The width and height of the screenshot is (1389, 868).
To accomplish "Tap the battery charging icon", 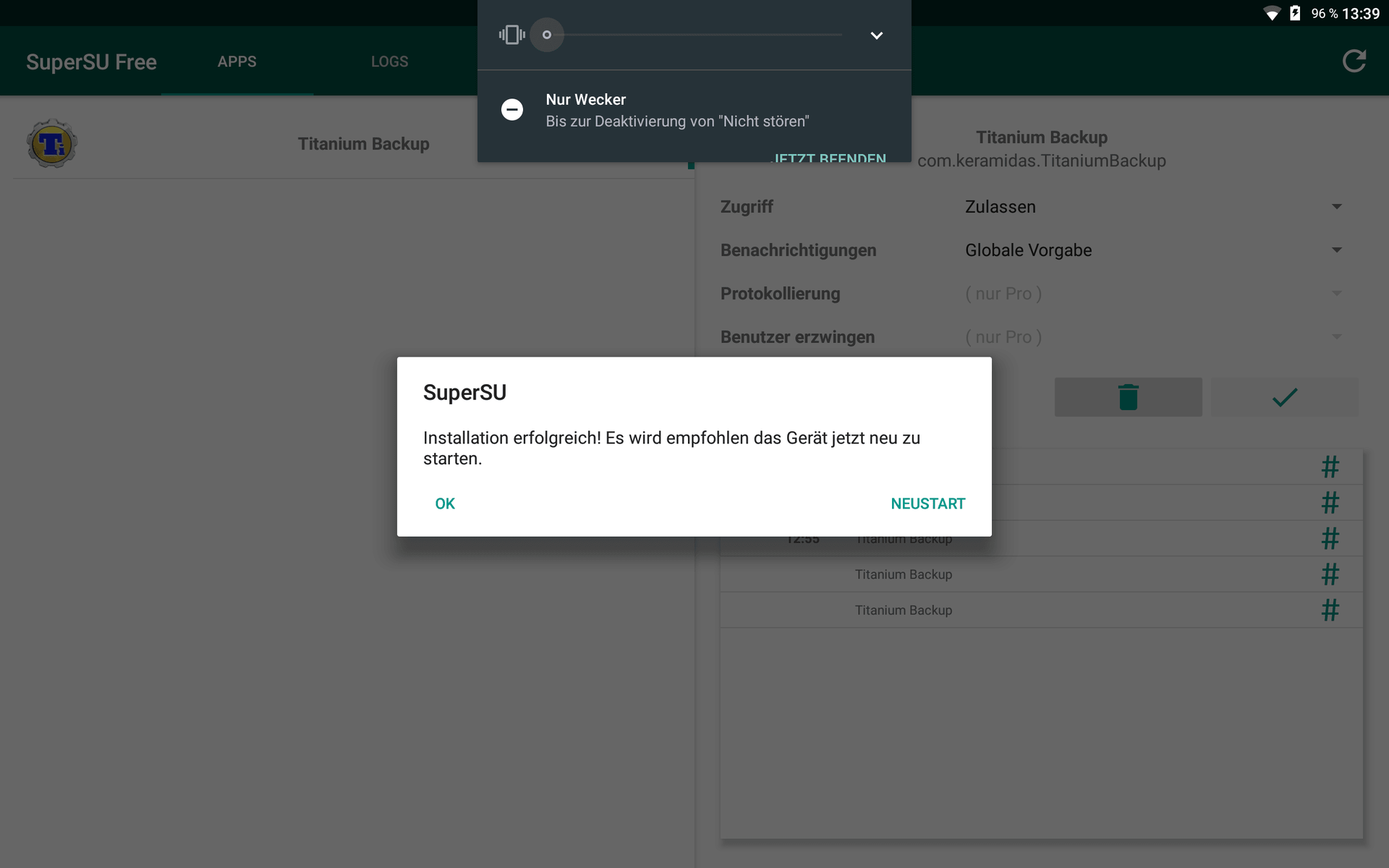I will click(1295, 13).
